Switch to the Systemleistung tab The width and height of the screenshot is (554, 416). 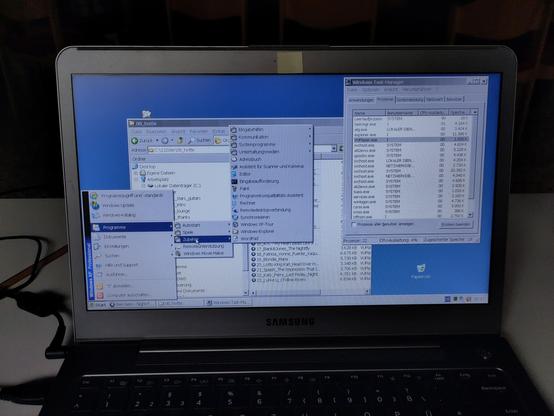pyautogui.click(x=409, y=100)
